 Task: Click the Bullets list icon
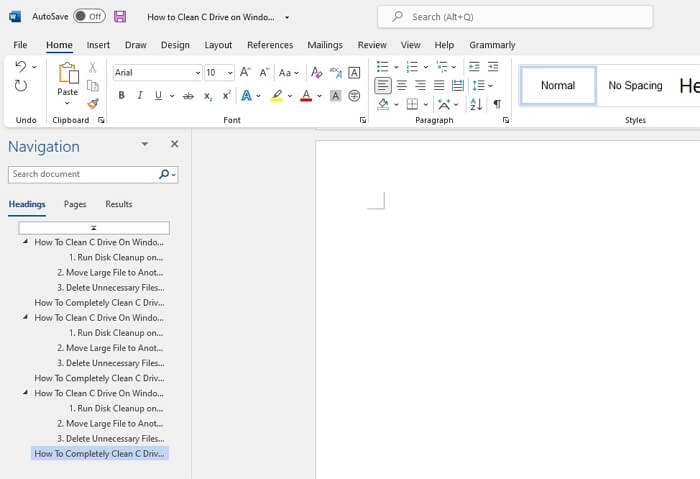tap(382, 67)
